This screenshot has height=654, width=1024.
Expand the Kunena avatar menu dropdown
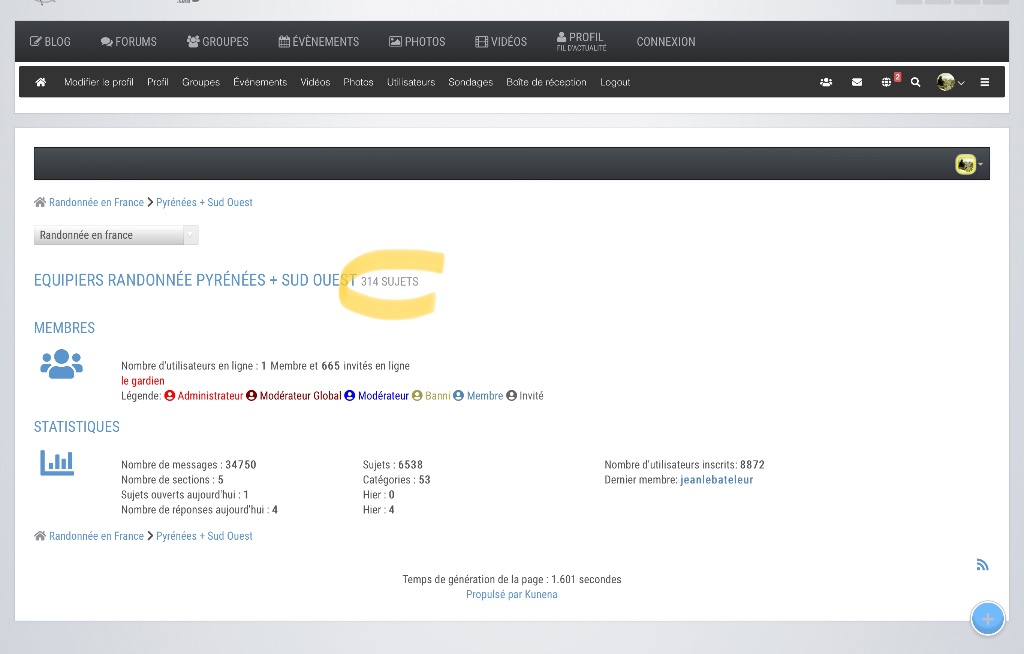click(x=968, y=164)
